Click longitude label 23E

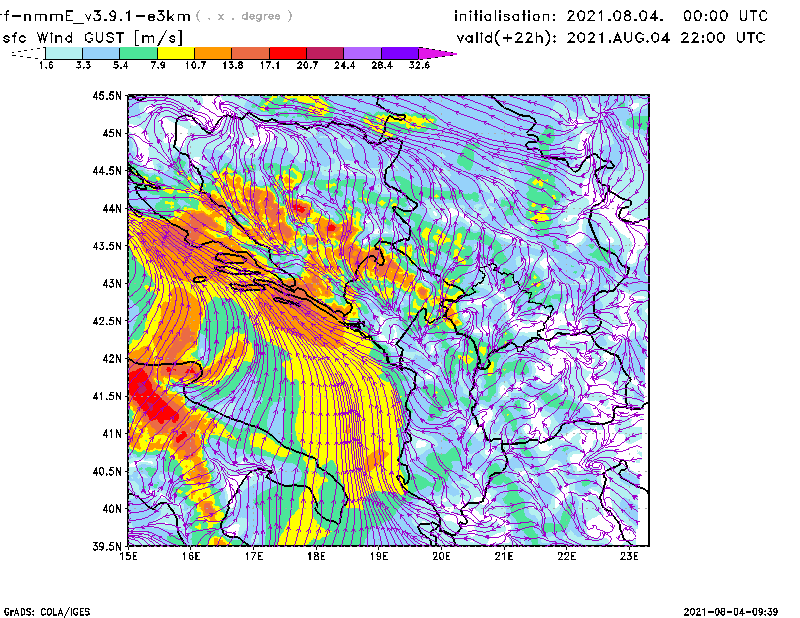629,556
